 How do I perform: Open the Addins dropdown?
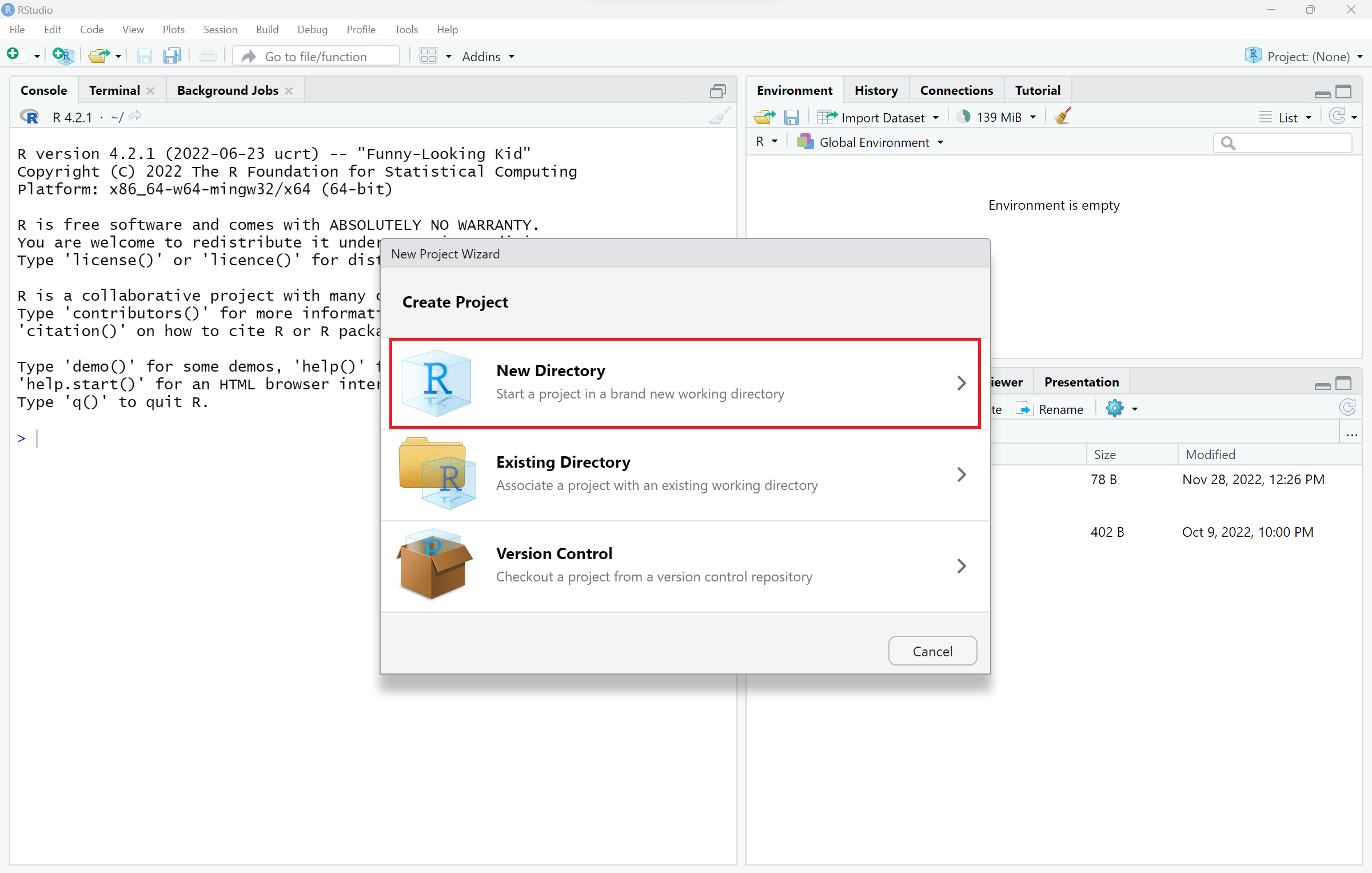(x=488, y=56)
